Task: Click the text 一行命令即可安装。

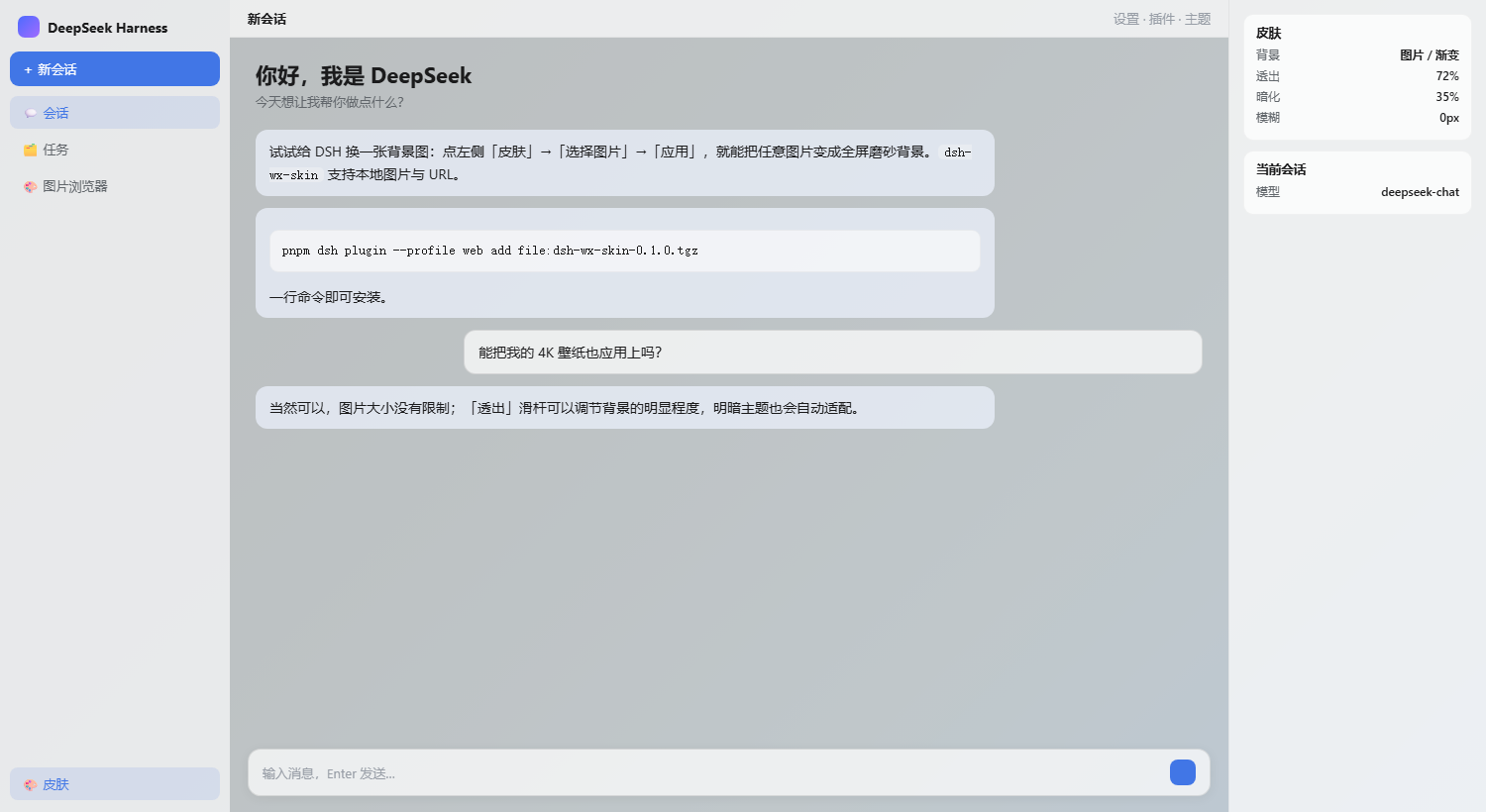Action: point(329,297)
